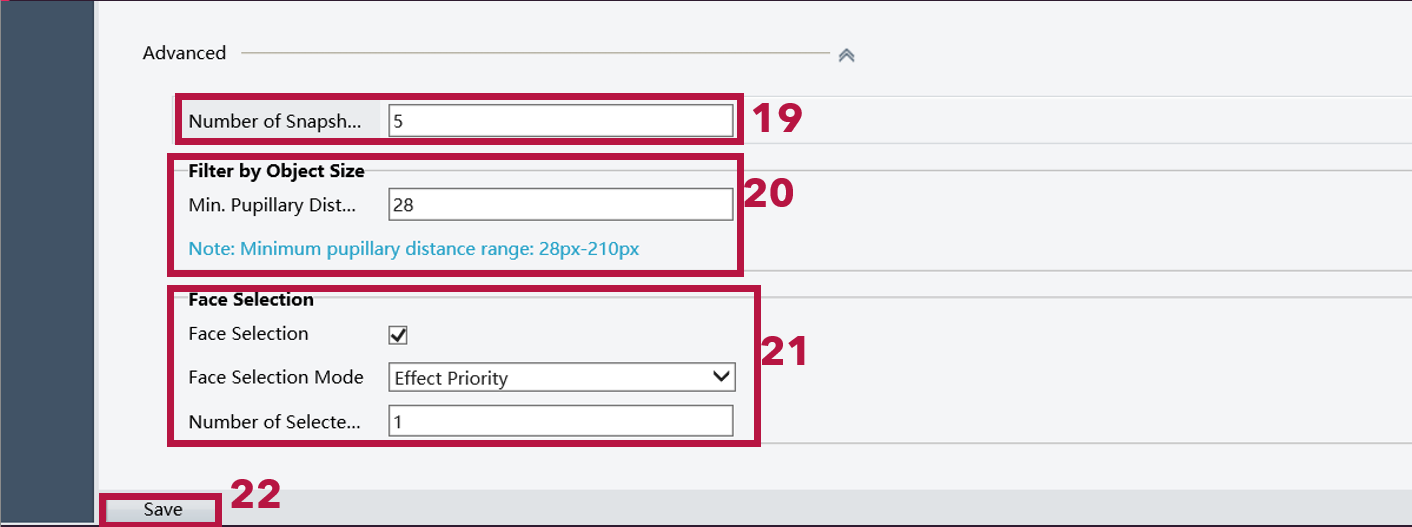
Task: Click the Face Selection label beside the checkbox
Action: tap(248, 334)
